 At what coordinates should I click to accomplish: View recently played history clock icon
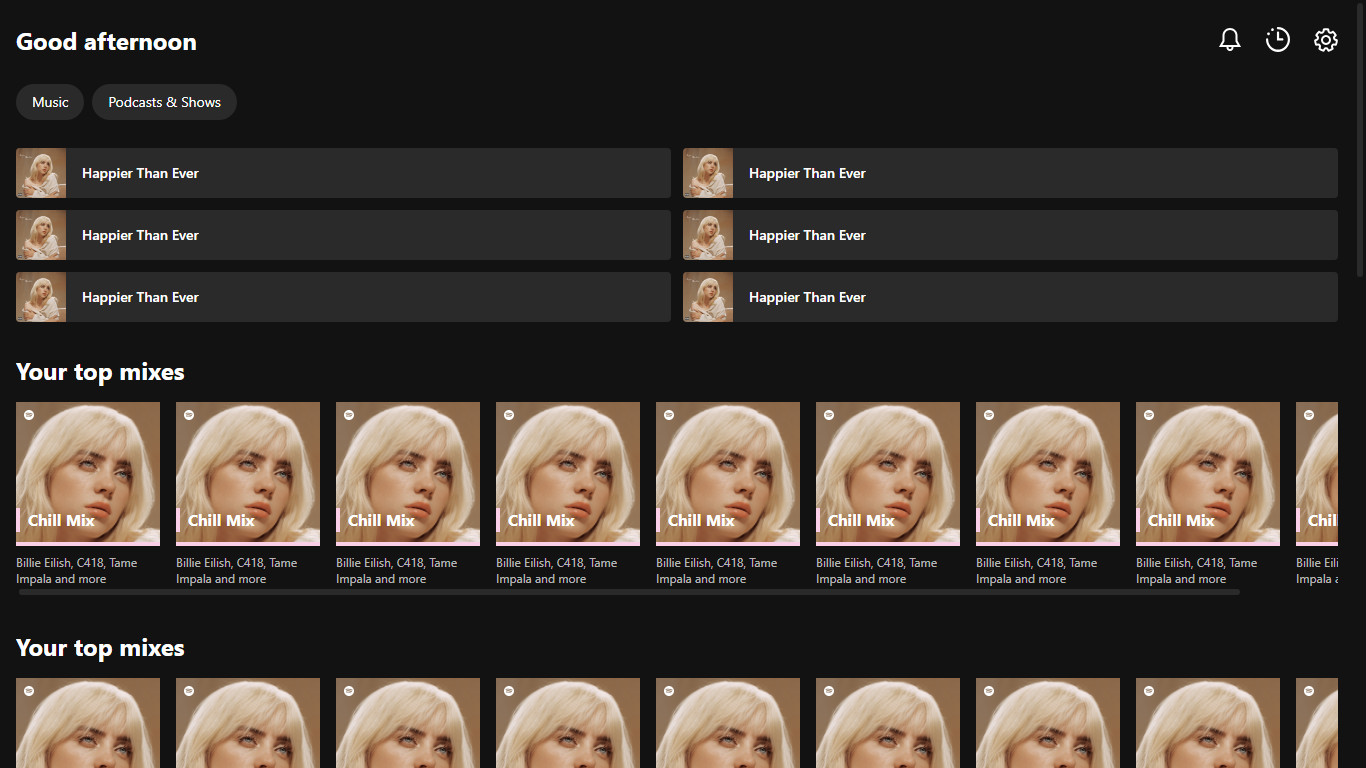(1277, 39)
